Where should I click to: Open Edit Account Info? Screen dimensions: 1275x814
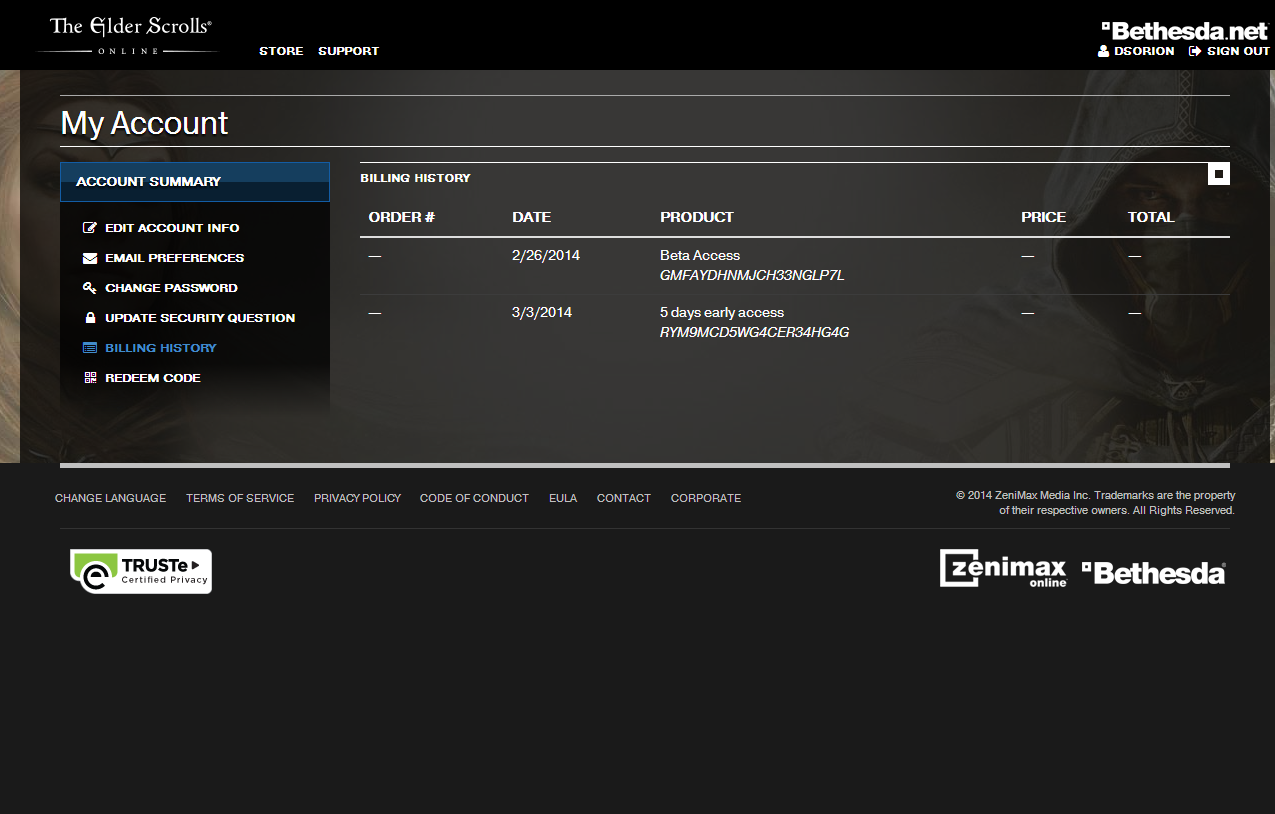click(x=172, y=228)
